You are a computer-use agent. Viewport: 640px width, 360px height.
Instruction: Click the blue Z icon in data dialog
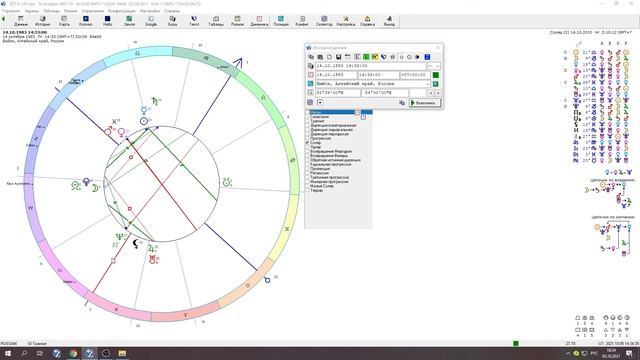click(427, 57)
